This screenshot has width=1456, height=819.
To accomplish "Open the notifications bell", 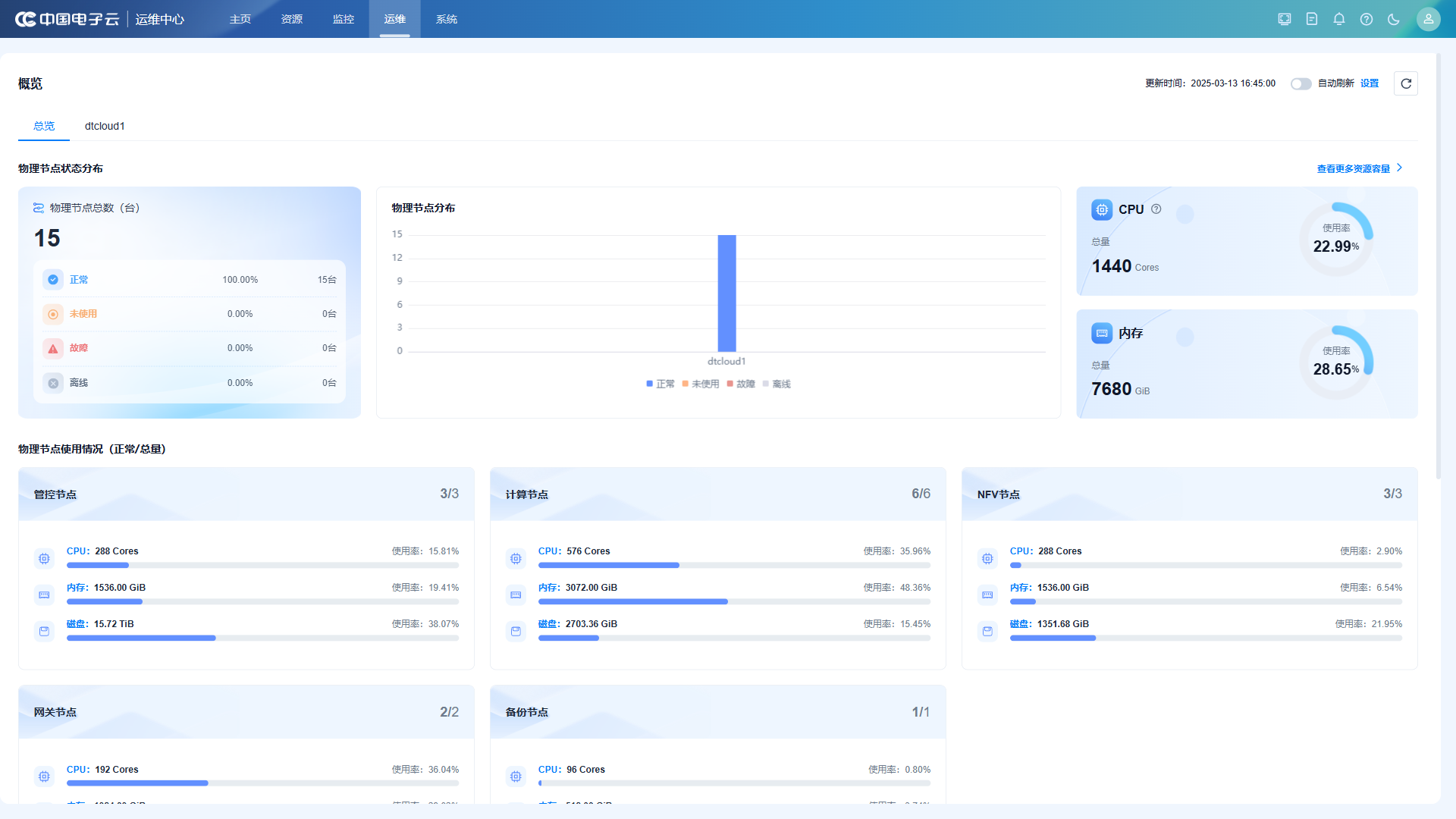I will (1339, 19).
